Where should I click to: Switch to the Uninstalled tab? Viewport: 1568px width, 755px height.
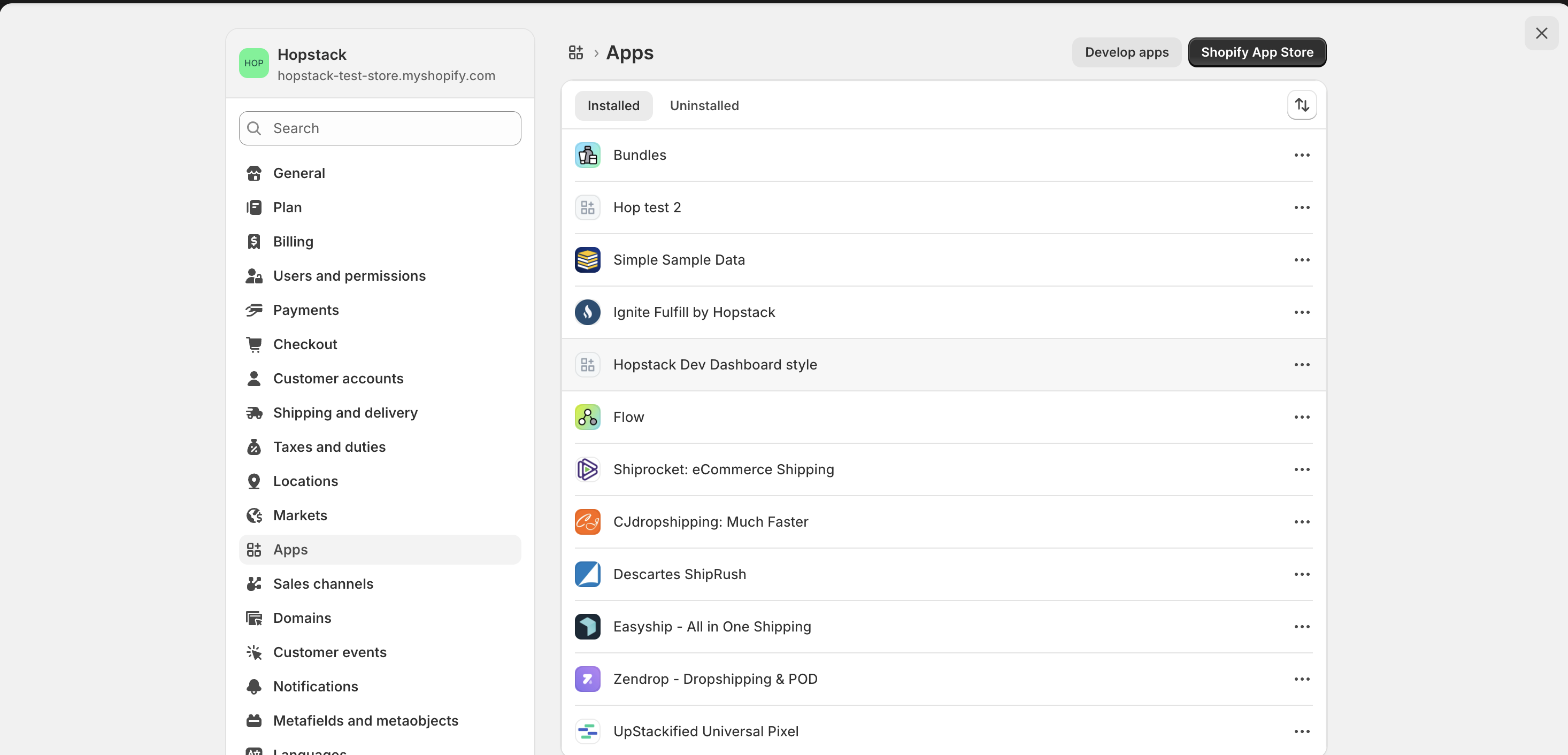coord(704,106)
